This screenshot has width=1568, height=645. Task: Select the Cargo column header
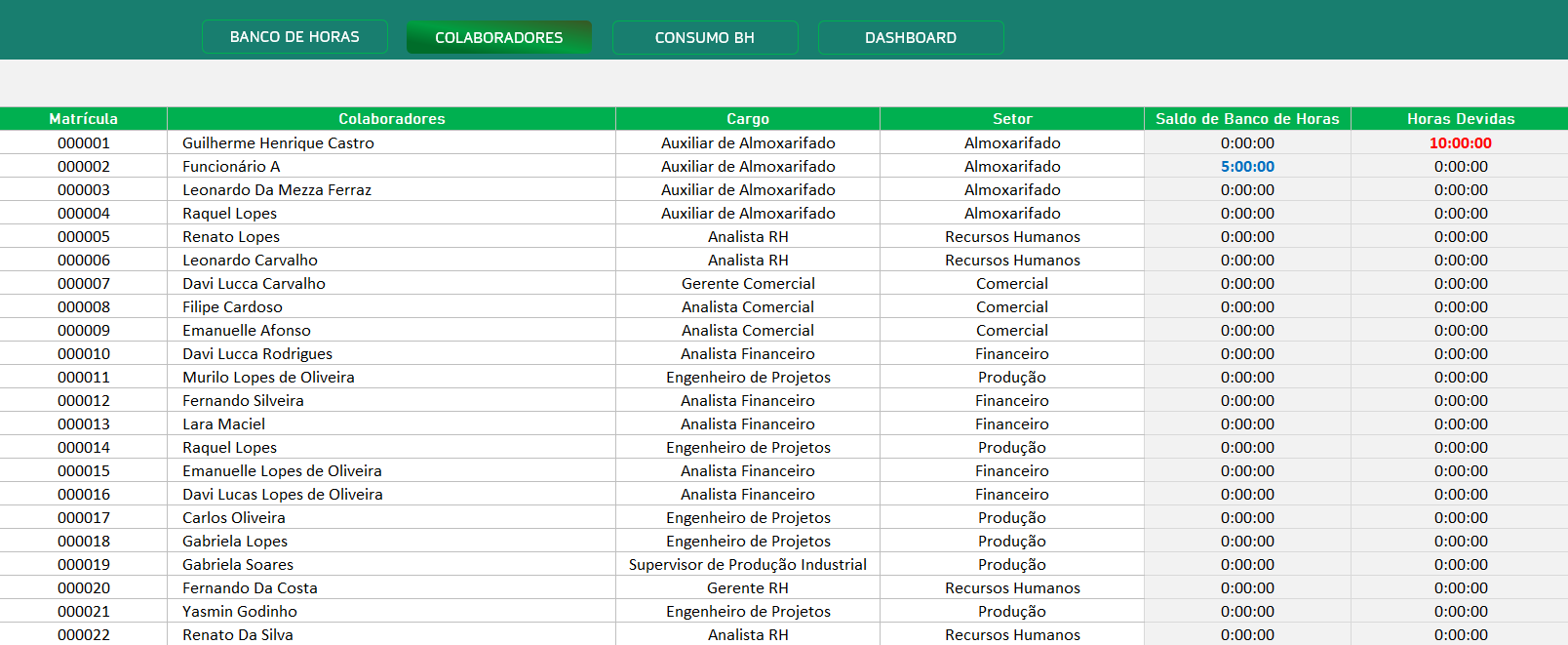click(747, 119)
